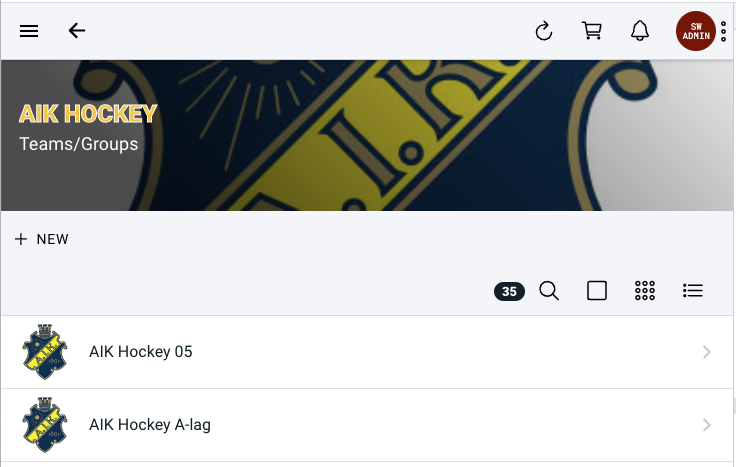Switch to grid view layout
This screenshot has width=736, height=467.
pyautogui.click(x=645, y=291)
